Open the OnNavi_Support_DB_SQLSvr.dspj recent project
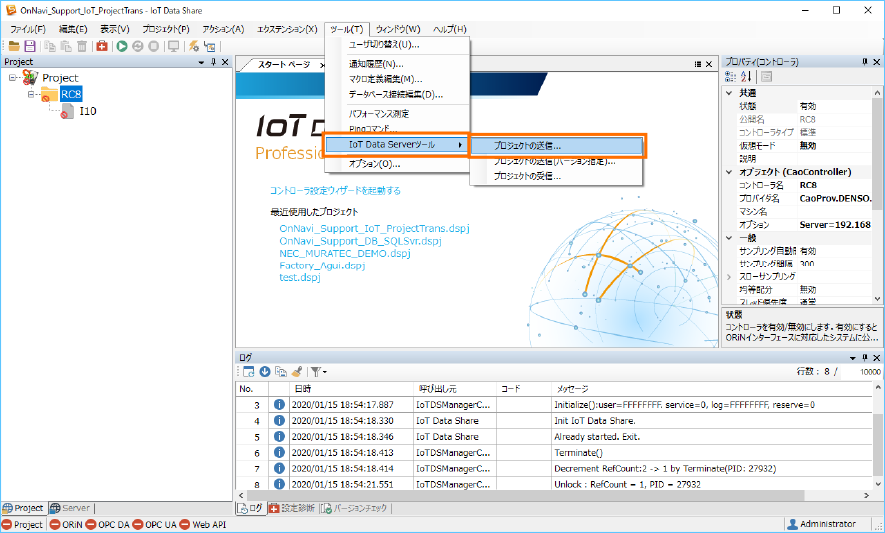Screen dimensions: 885x533 [x=360, y=241]
